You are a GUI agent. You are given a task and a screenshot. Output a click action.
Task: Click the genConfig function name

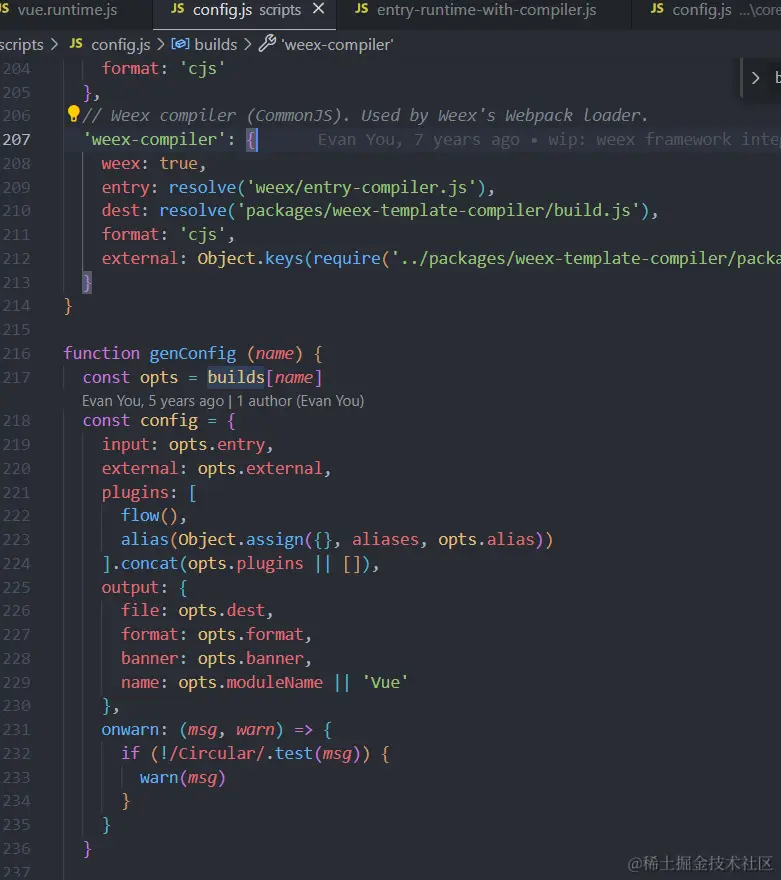[x=192, y=354]
